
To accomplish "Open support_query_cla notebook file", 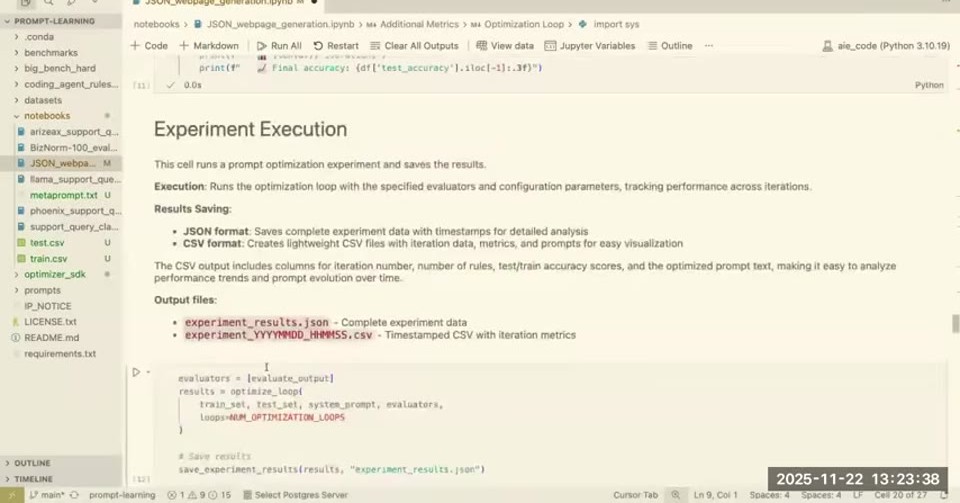I will coord(61,226).
